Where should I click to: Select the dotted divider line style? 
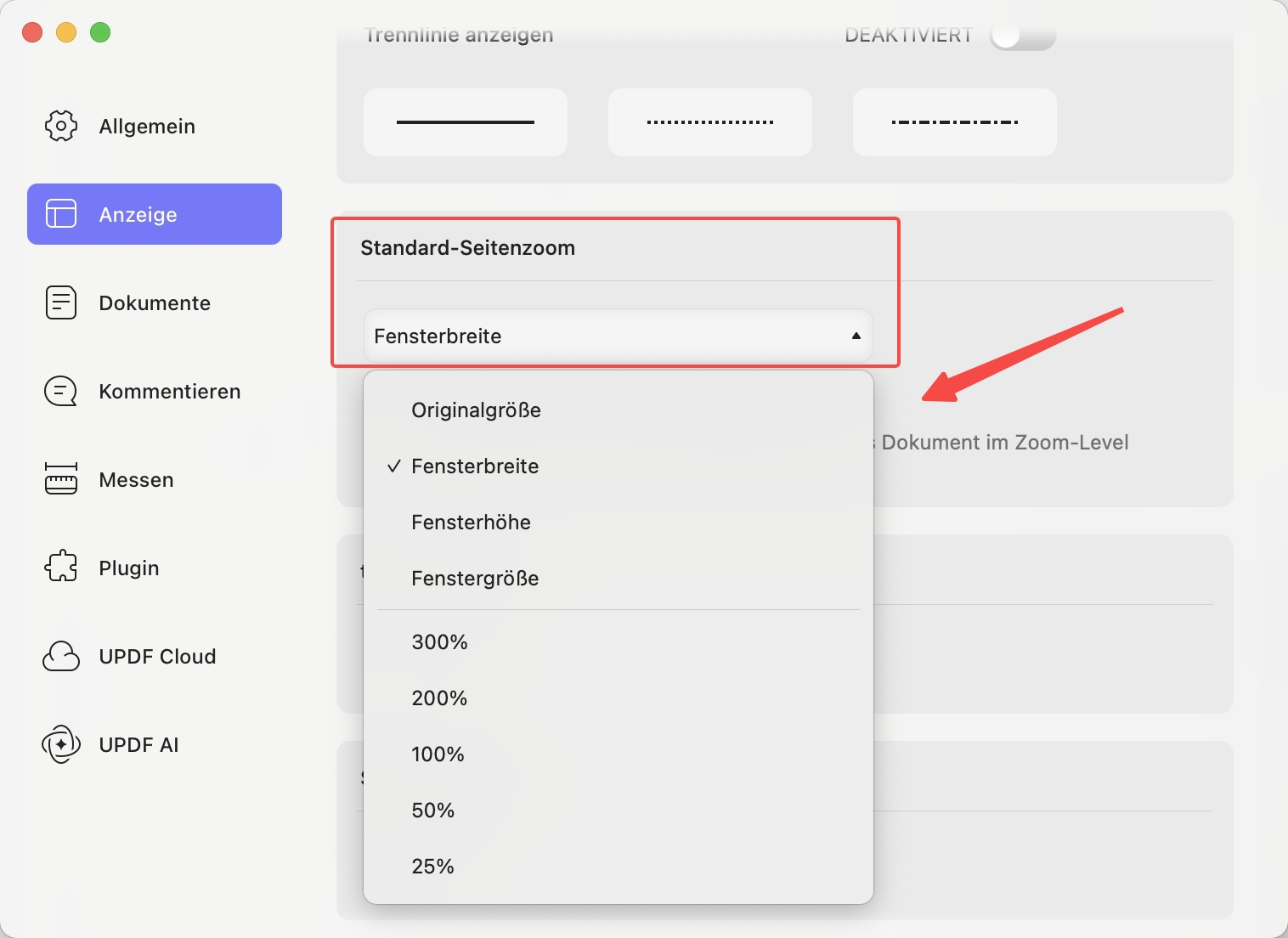point(710,122)
